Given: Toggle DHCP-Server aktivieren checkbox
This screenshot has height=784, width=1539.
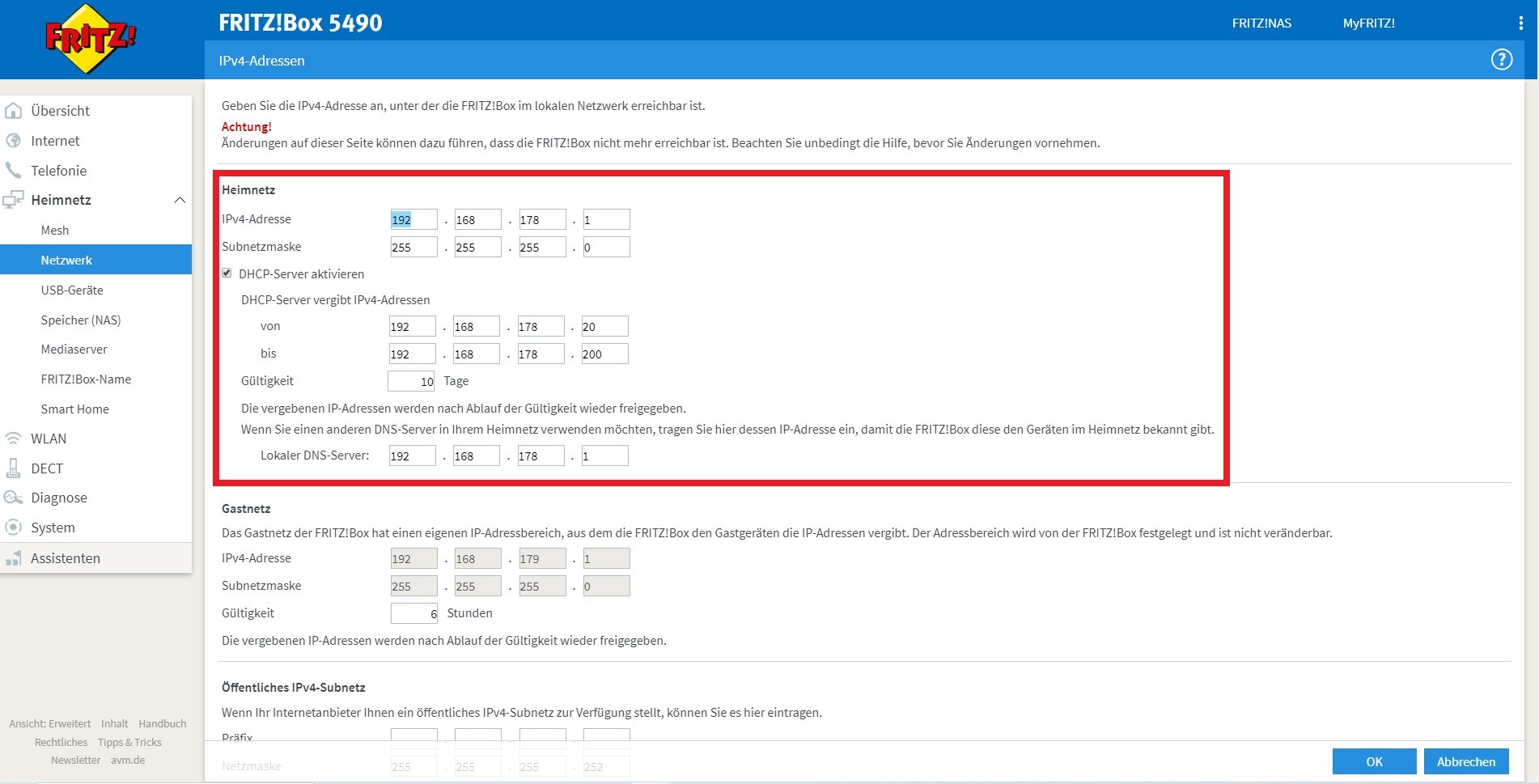Looking at the screenshot, I should (227, 273).
